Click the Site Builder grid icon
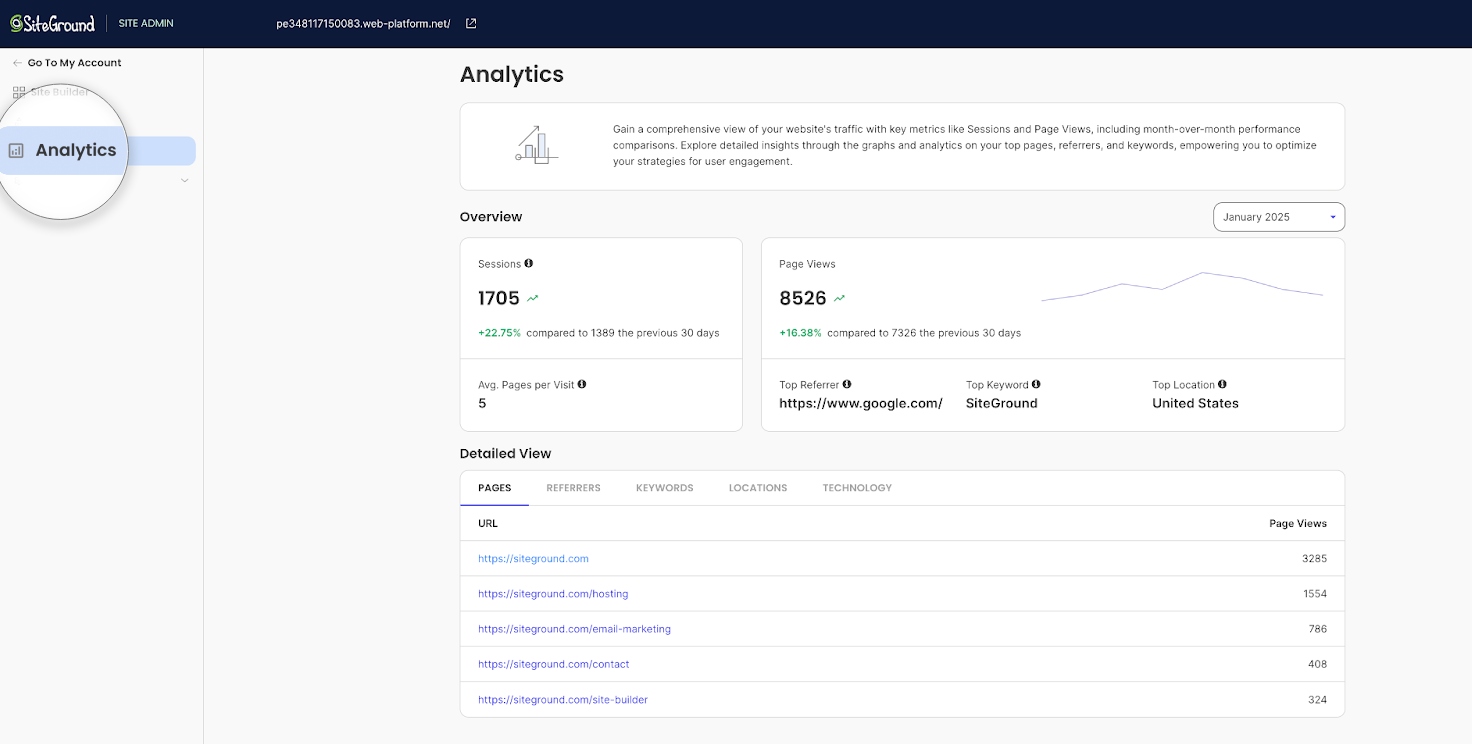This screenshot has width=1472, height=744. pos(19,92)
